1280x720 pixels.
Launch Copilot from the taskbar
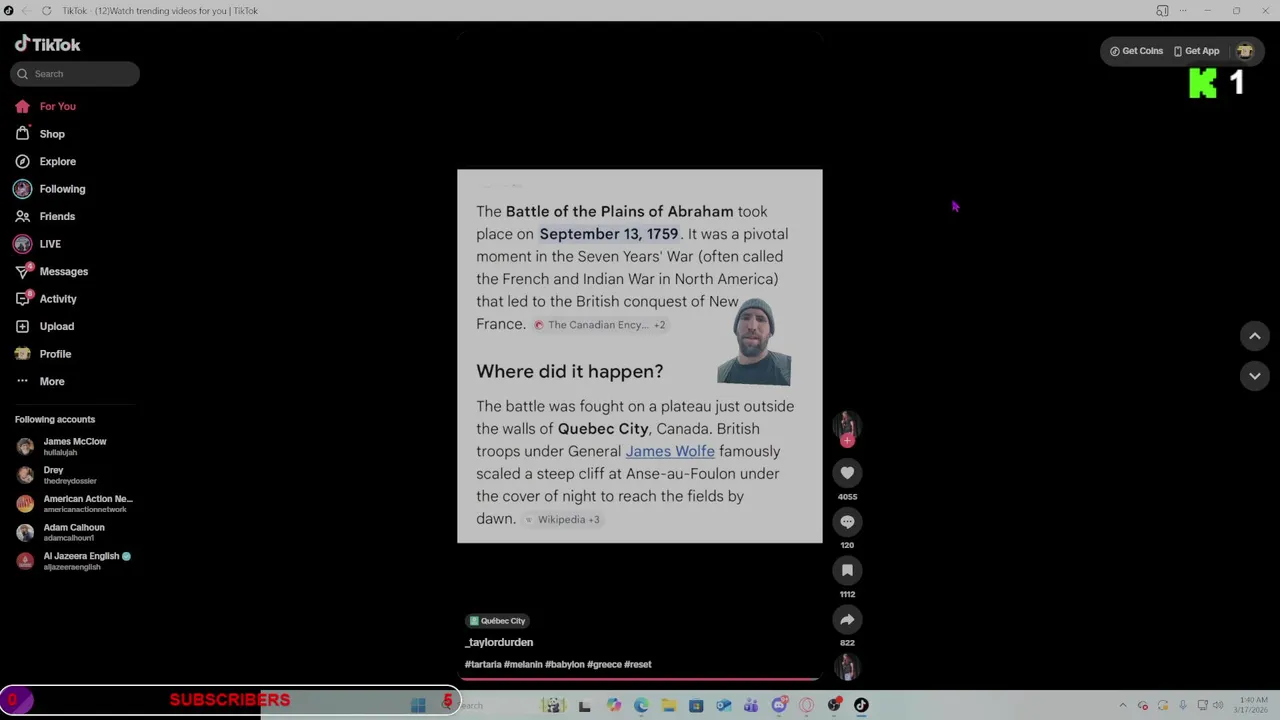click(614, 706)
